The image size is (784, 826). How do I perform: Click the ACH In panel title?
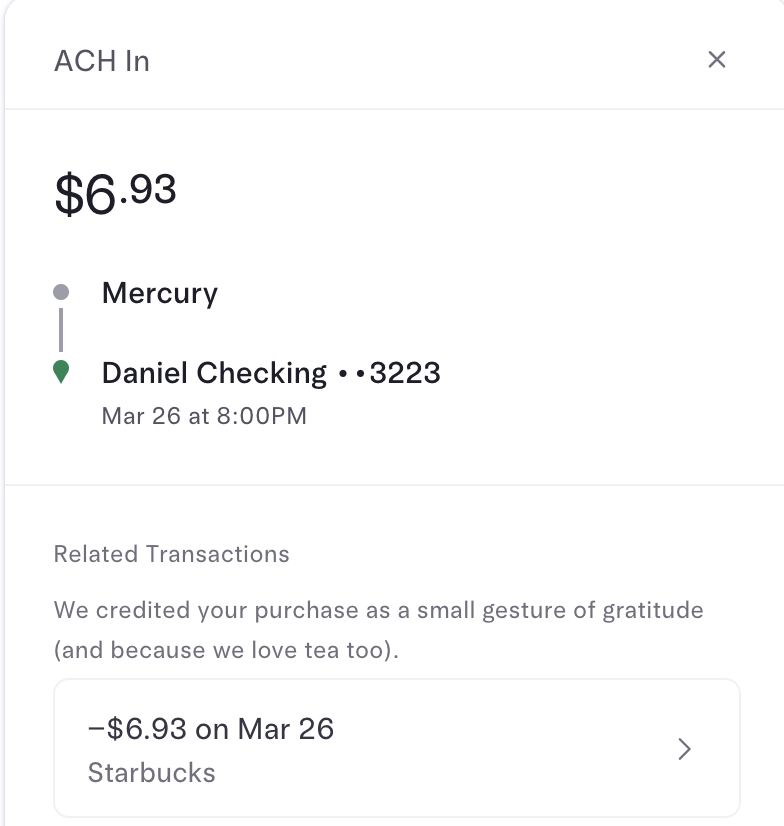click(x=102, y=61)
